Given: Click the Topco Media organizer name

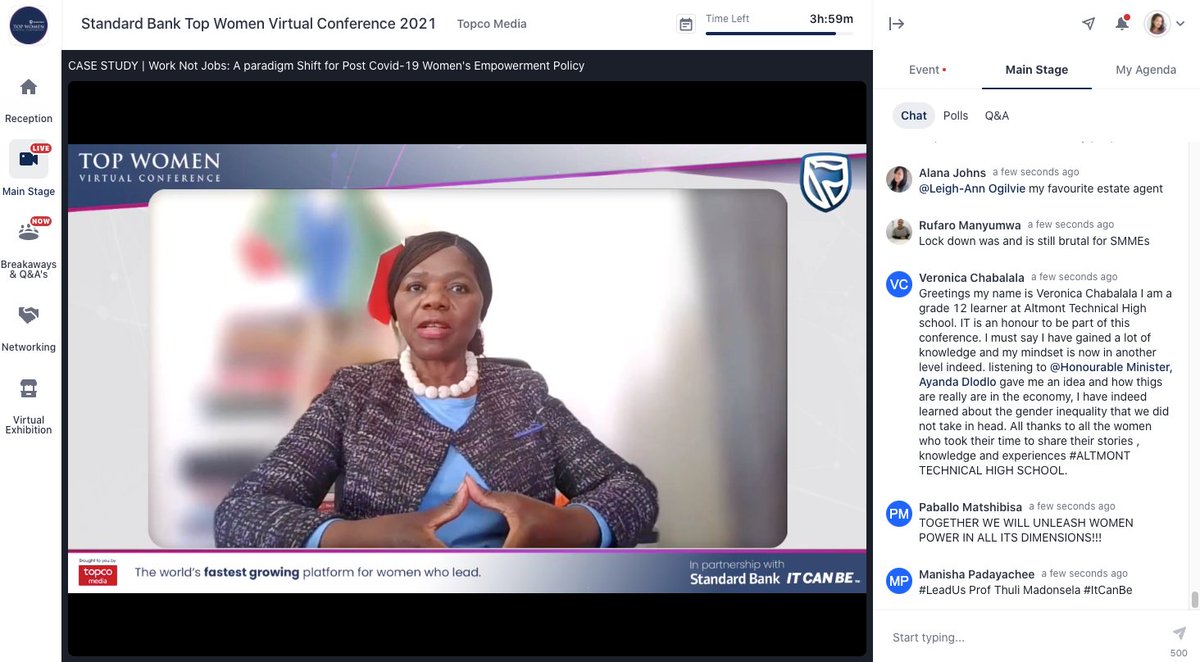Looking at the screenshot, I should point(492,24).
